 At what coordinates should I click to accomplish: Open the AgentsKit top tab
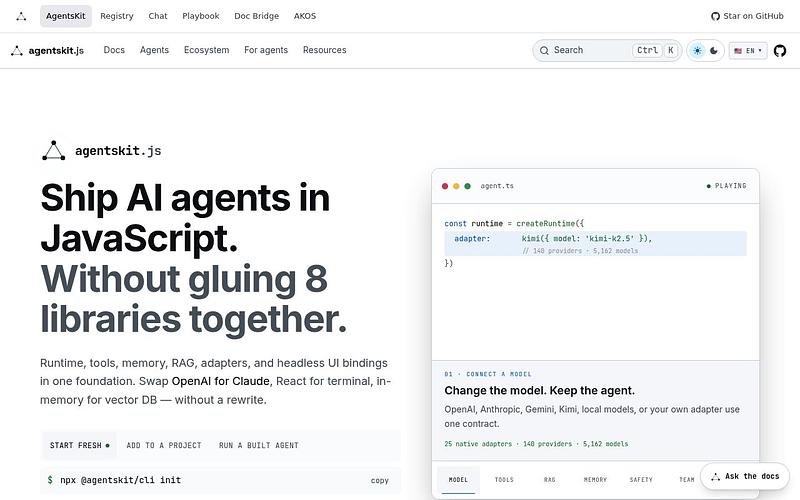[x=66, y=16]
